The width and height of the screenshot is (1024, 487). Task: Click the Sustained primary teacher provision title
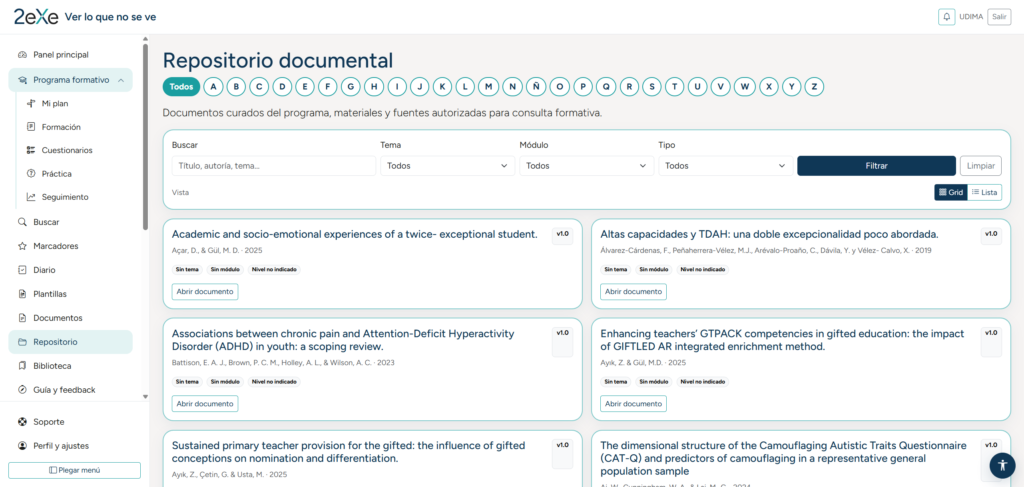348,452
